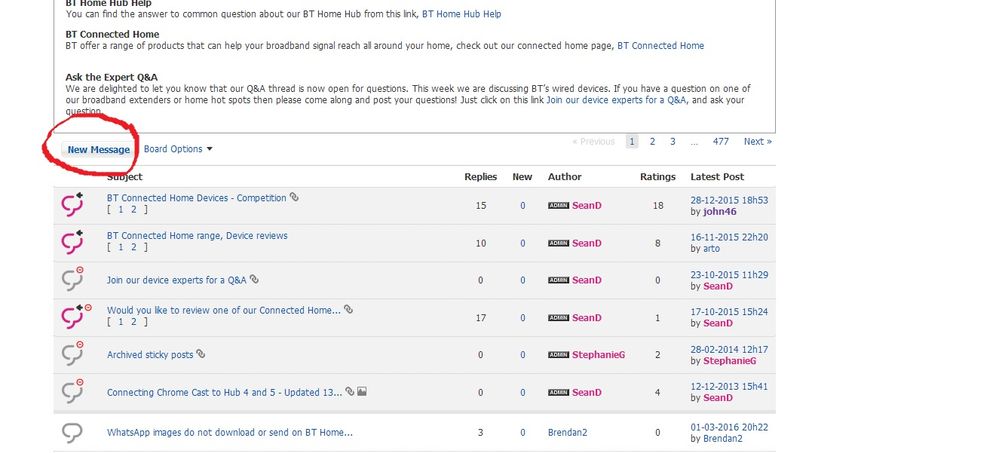The width and height of the screenshot is (999, 453).
Task: Click New count 0 in Competition row
Action: click(x=522, y=206)
